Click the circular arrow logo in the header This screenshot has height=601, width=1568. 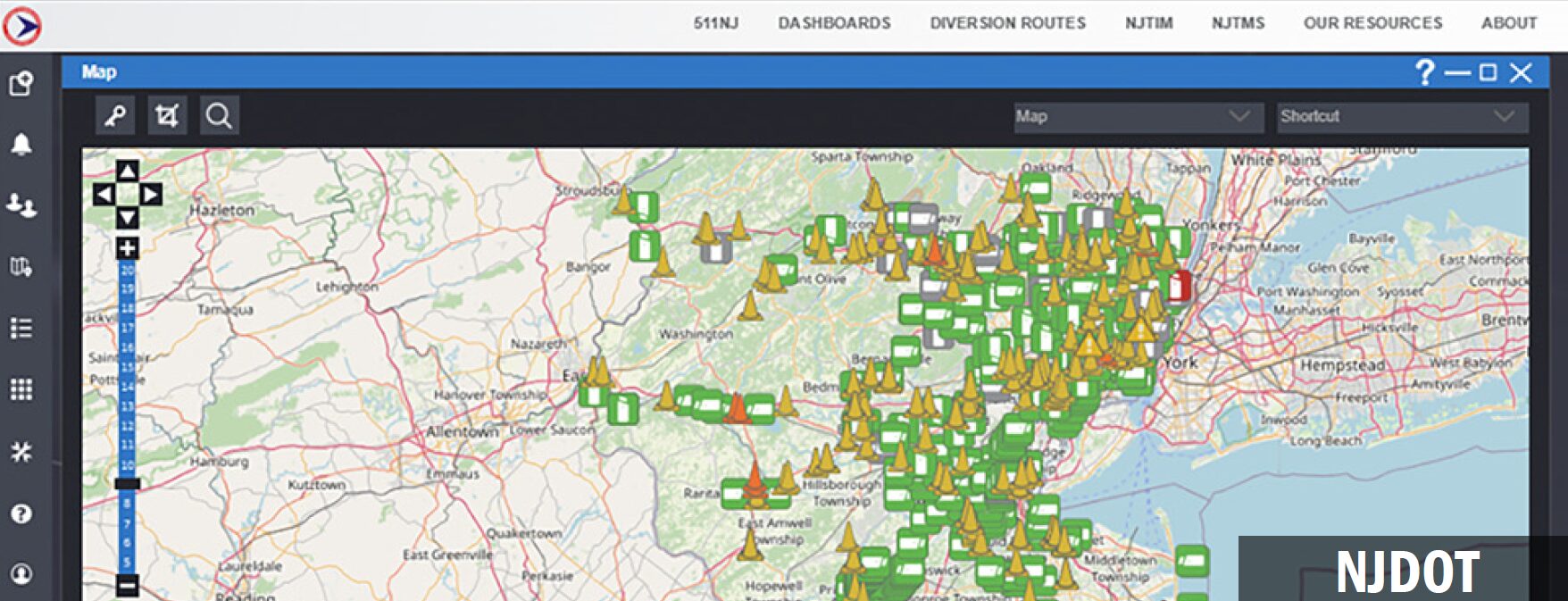click(x=21, y=26)
